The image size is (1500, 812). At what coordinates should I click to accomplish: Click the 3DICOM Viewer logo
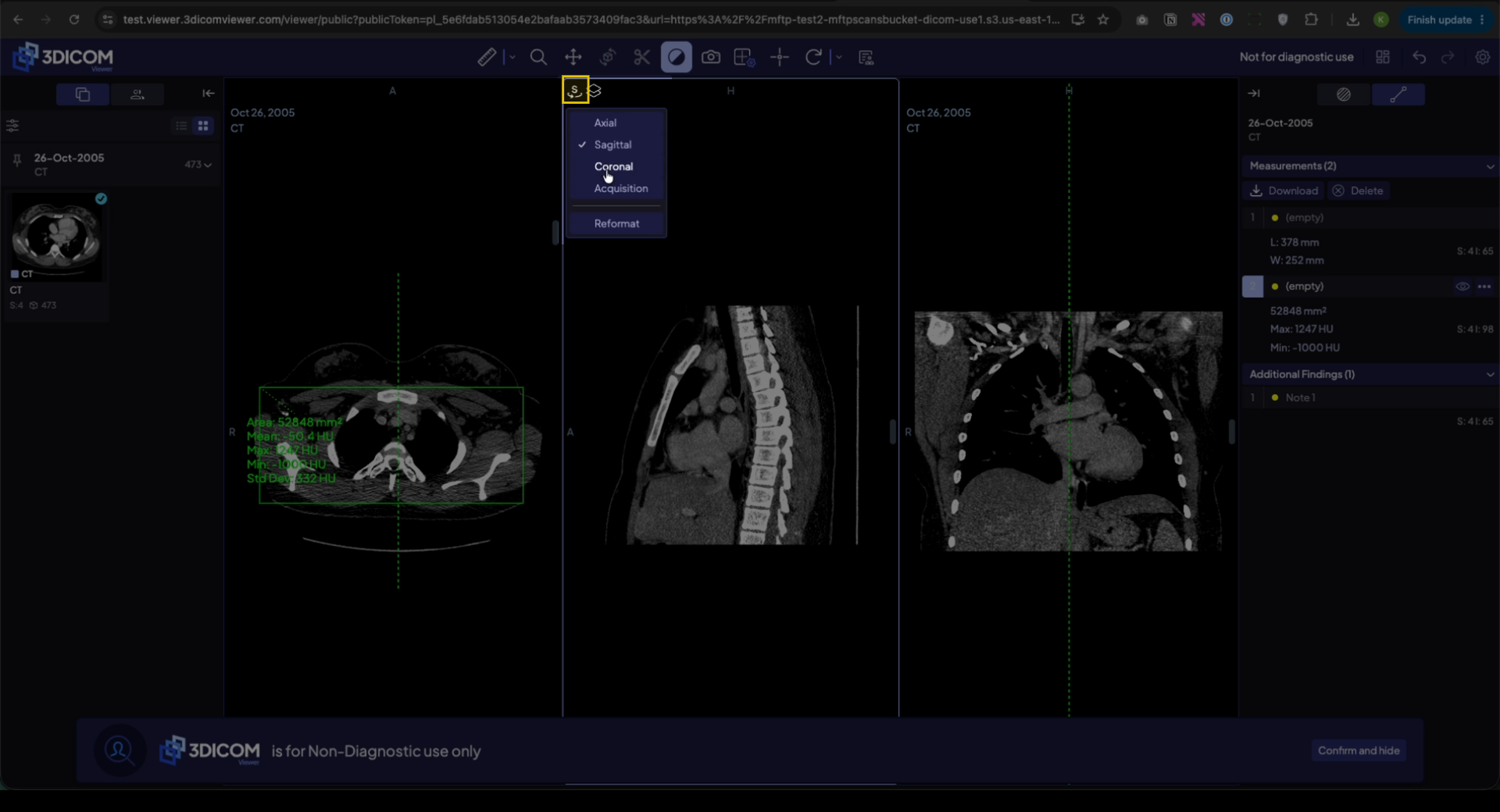63,57
